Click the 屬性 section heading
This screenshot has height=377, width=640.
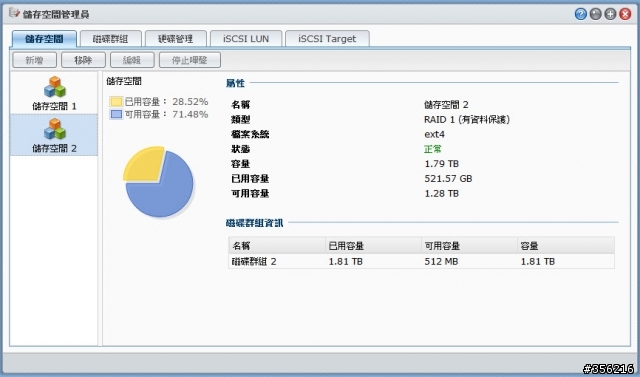(235, 83)
